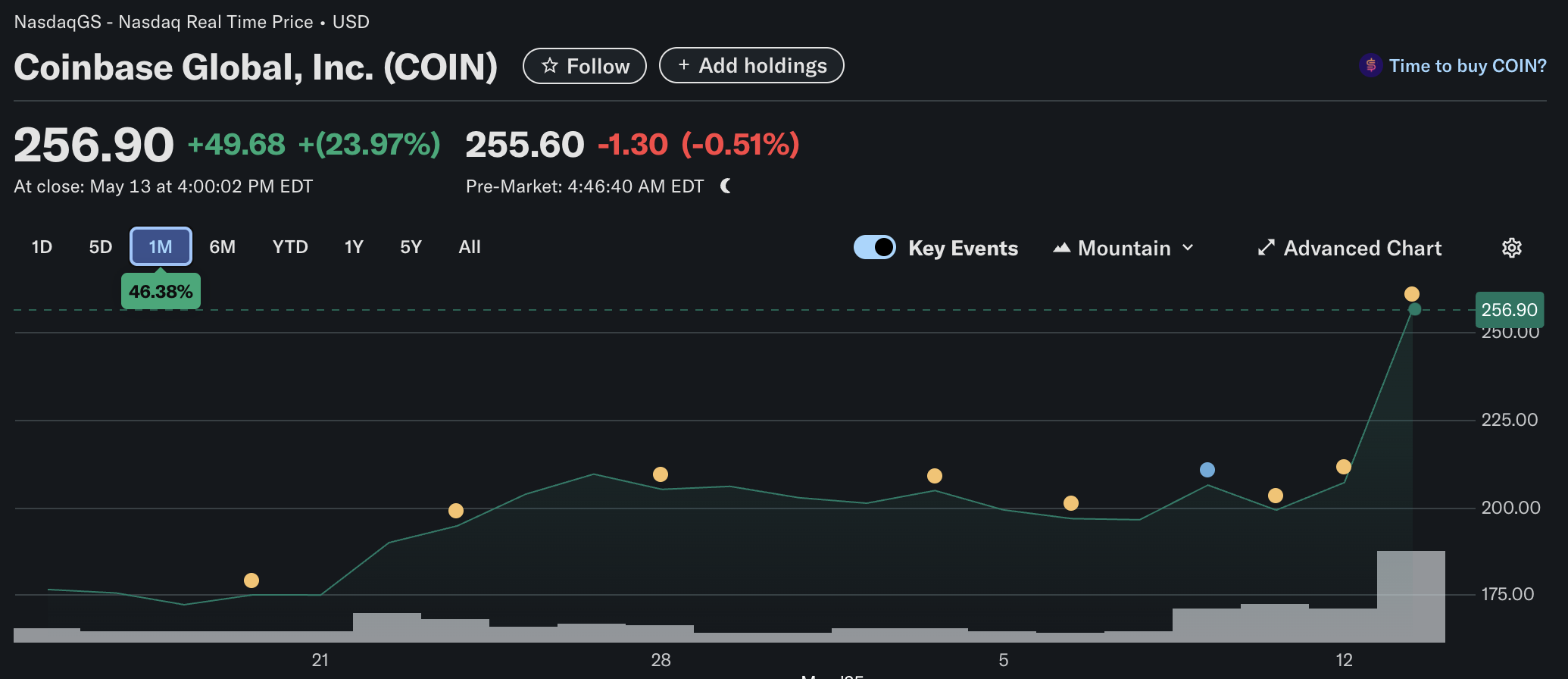
Task: Click the 12 date label on axis
Action: click(1344, 660)
